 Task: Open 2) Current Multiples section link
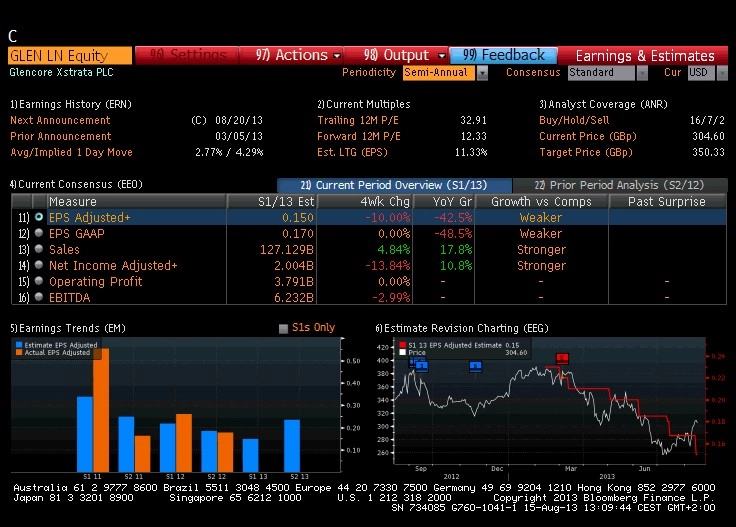coord(364,104)
